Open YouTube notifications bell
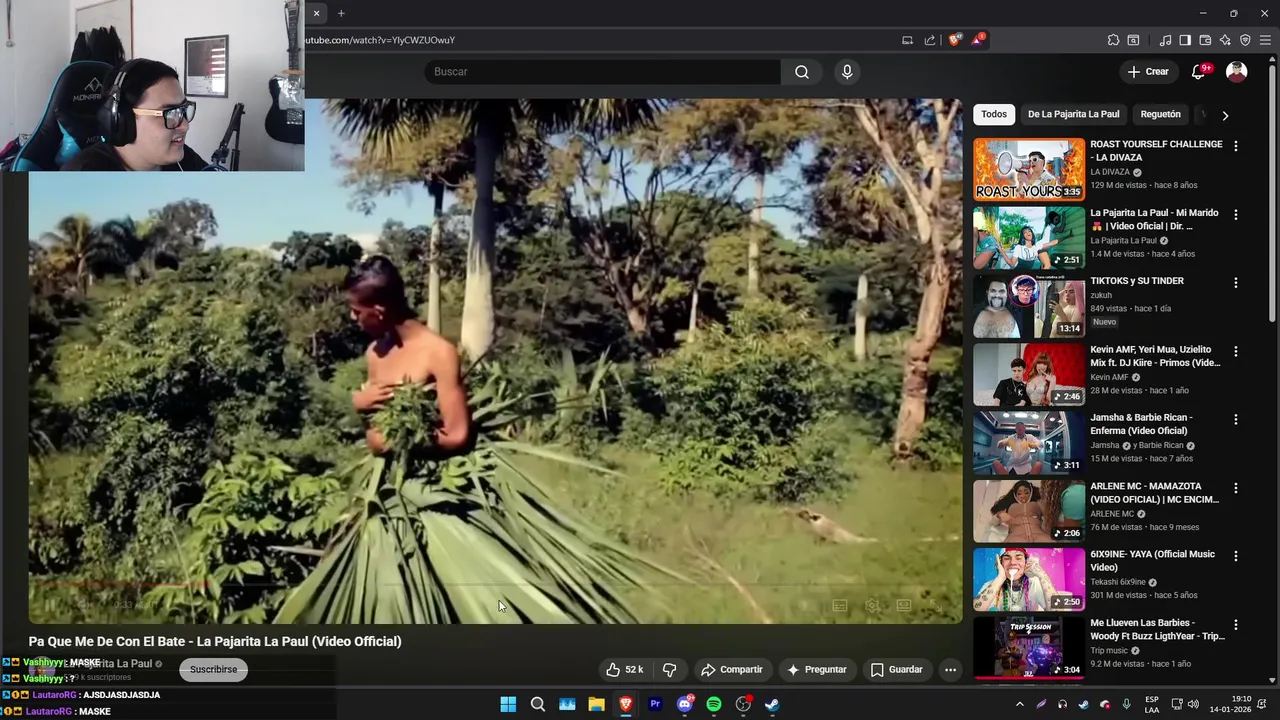 (x=1198, y=72)
